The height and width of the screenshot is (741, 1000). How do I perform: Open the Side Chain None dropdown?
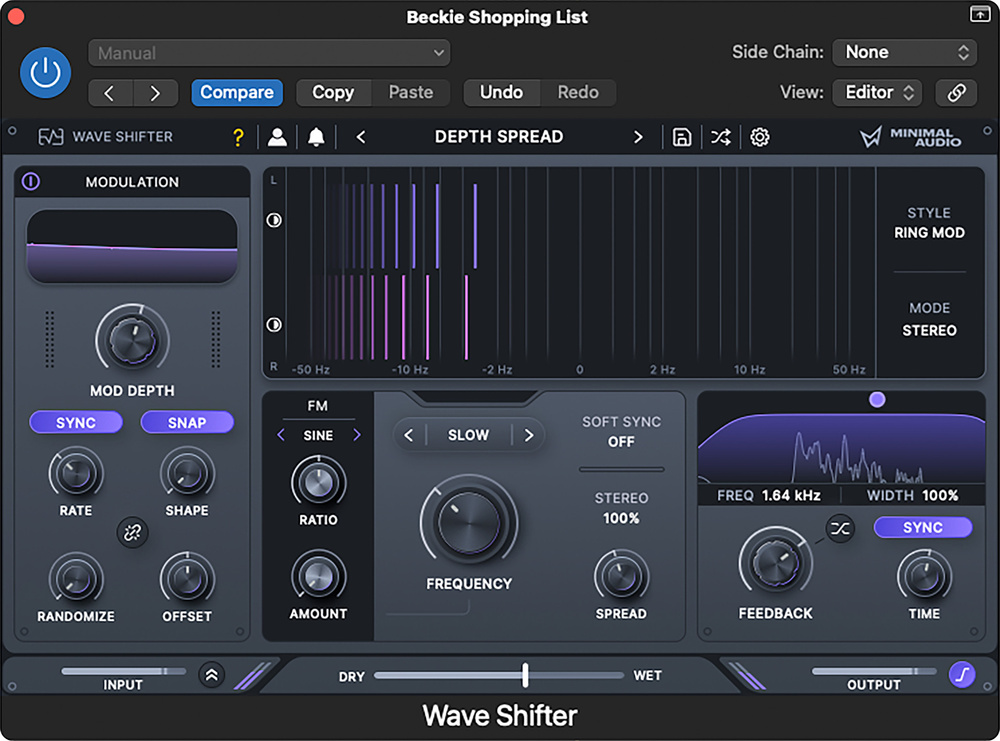904,52
